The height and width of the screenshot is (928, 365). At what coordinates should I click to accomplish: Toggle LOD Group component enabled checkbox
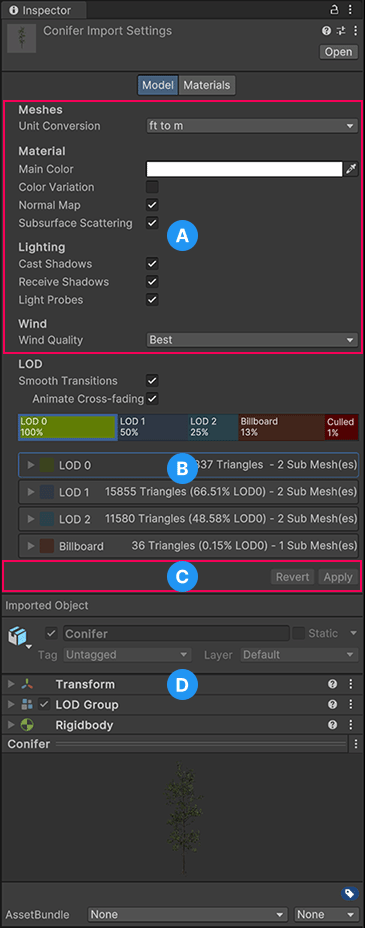[x=44, y=704]
